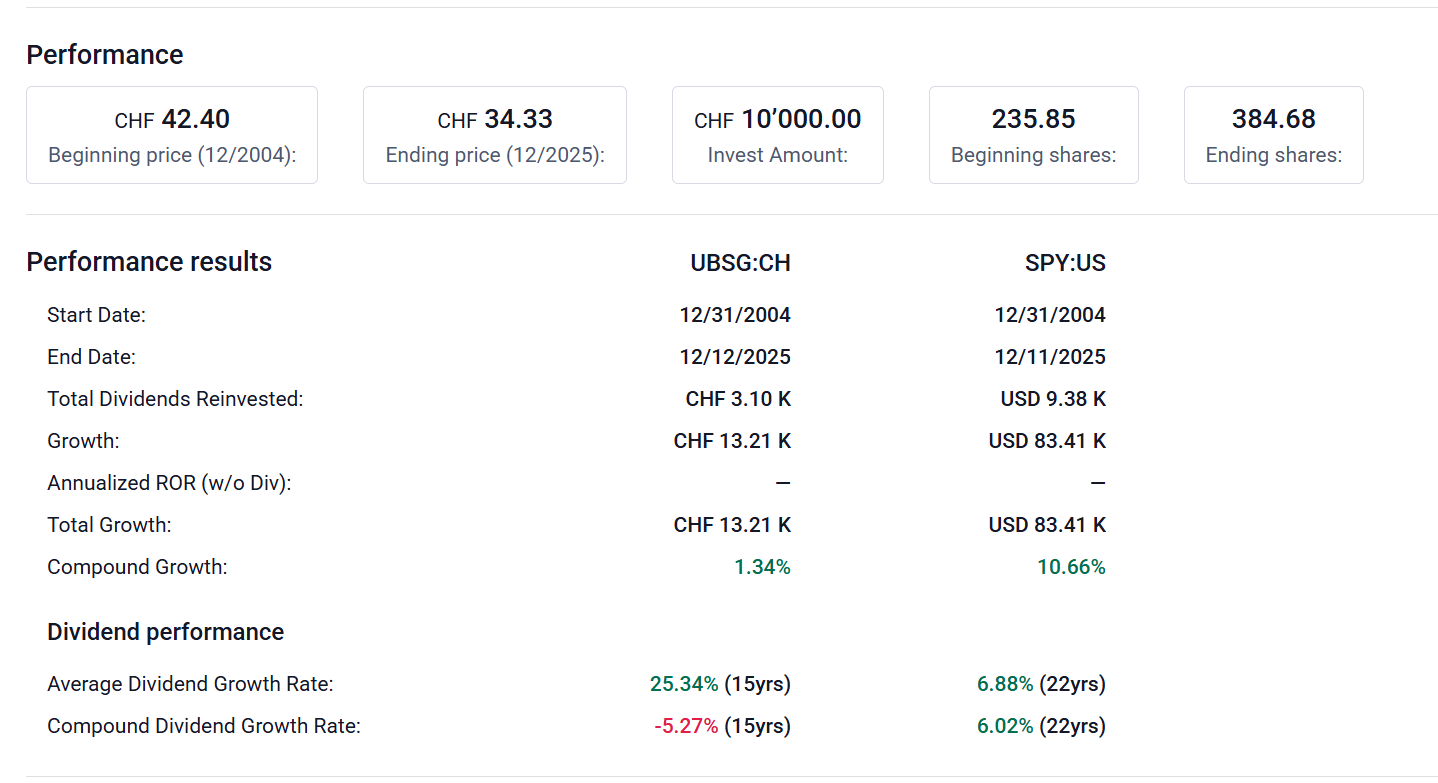Click the 25.34% average dividend growth rate

684,684
